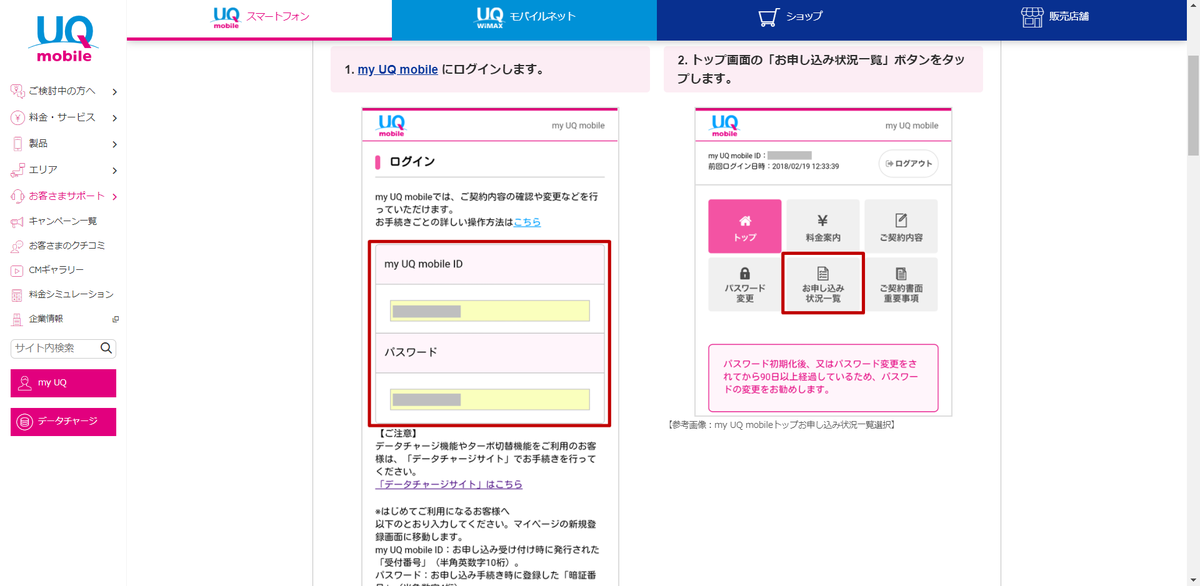1200x586 pixels.
Task: Click the pink データチャージ button
Action: coord(63,422)
